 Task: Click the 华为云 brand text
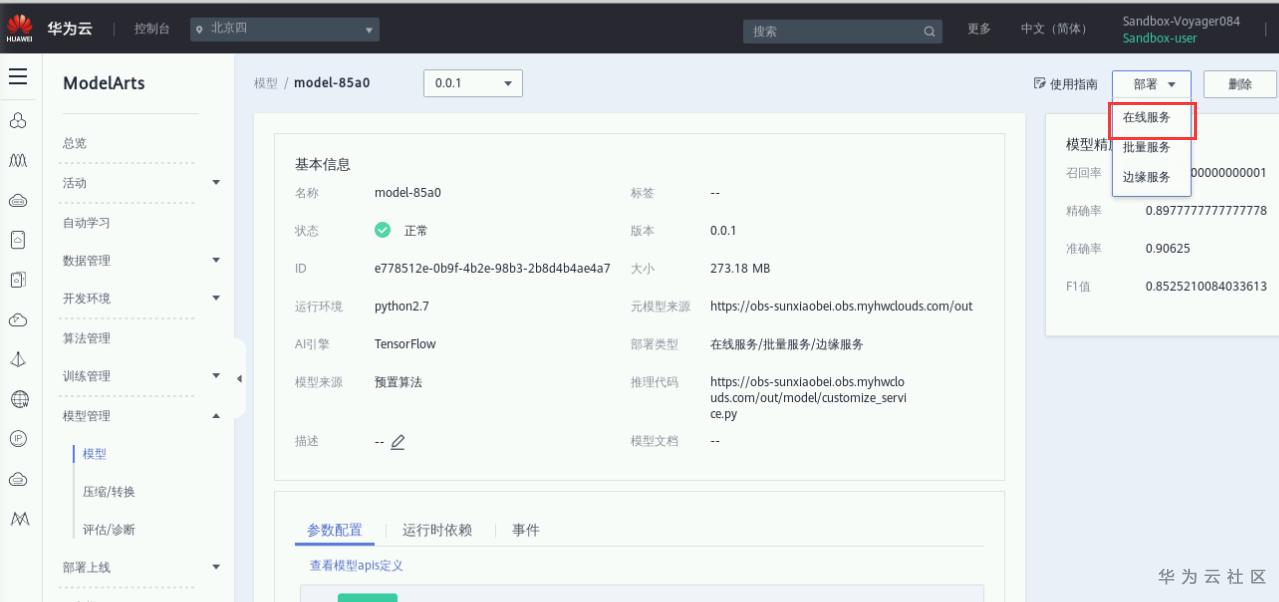point(70,28)
